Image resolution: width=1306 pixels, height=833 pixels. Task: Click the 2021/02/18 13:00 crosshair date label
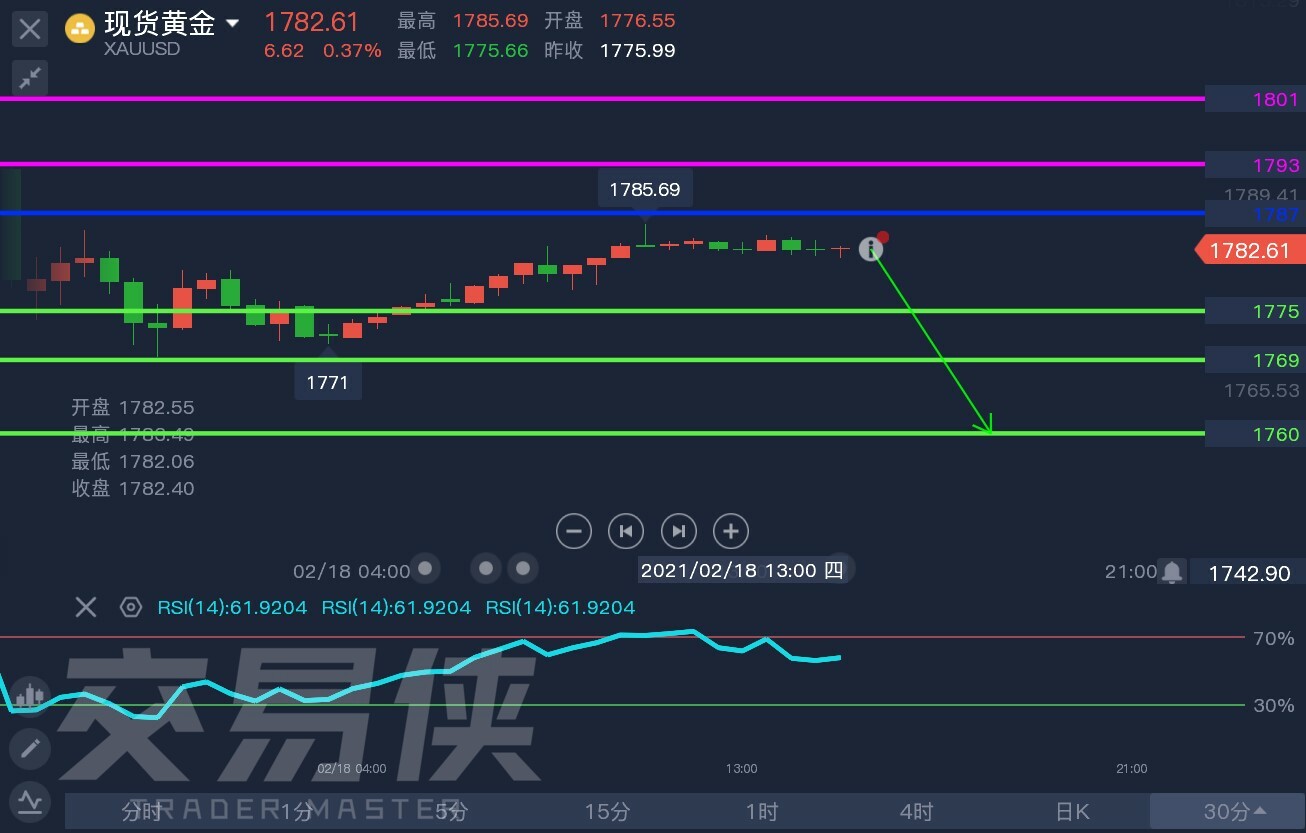[741, 571]
